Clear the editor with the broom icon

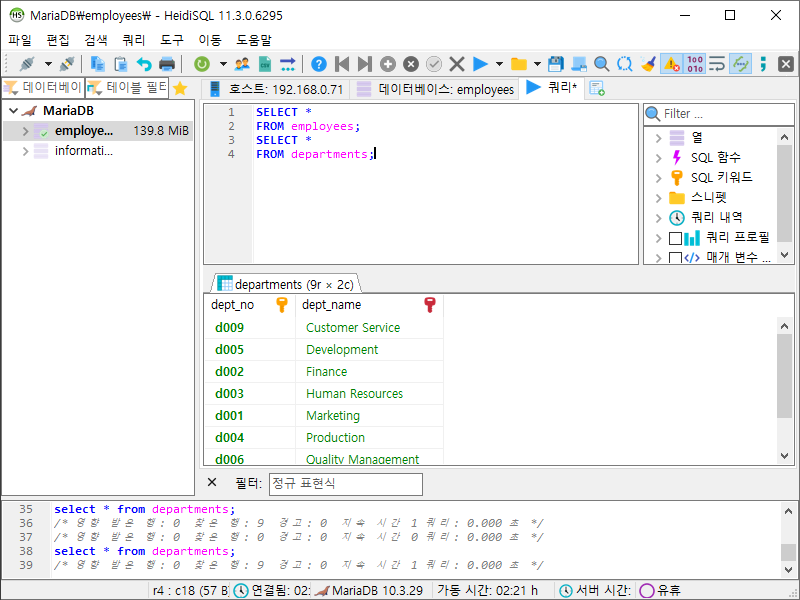(648, 64)
